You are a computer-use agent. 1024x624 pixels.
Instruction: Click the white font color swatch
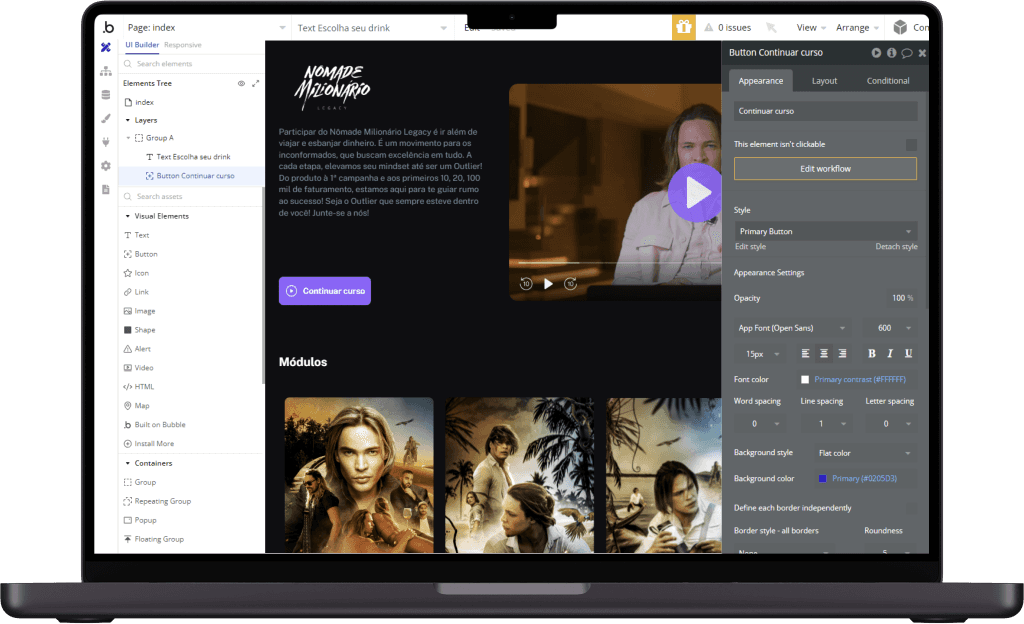(x=805, y=379)
